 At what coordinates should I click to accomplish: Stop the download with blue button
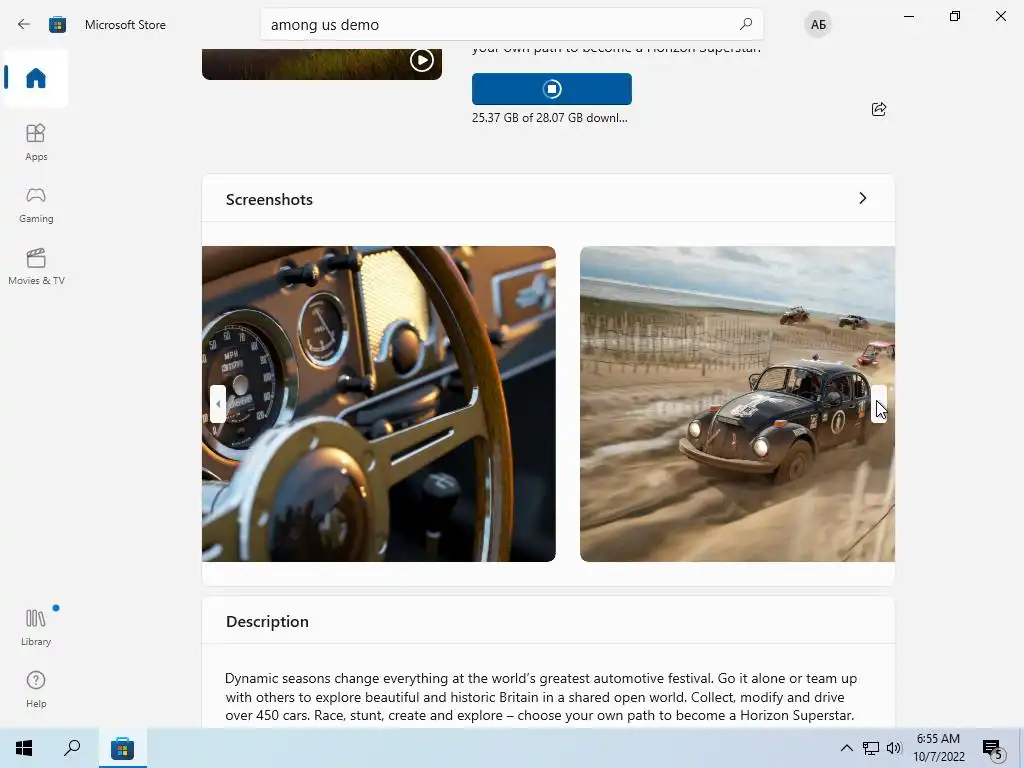[x=552, y=89]
